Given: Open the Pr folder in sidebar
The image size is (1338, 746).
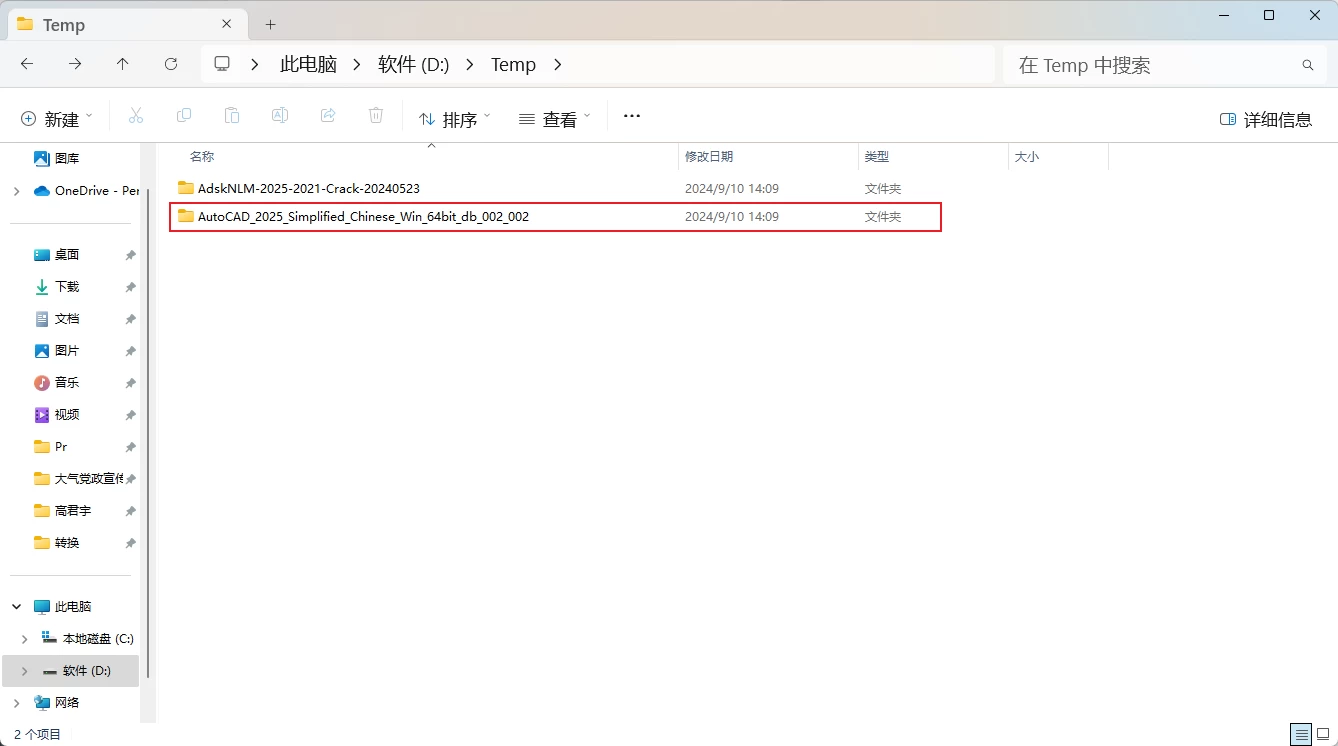Looking at the screenshot, I should click(51, 446).
